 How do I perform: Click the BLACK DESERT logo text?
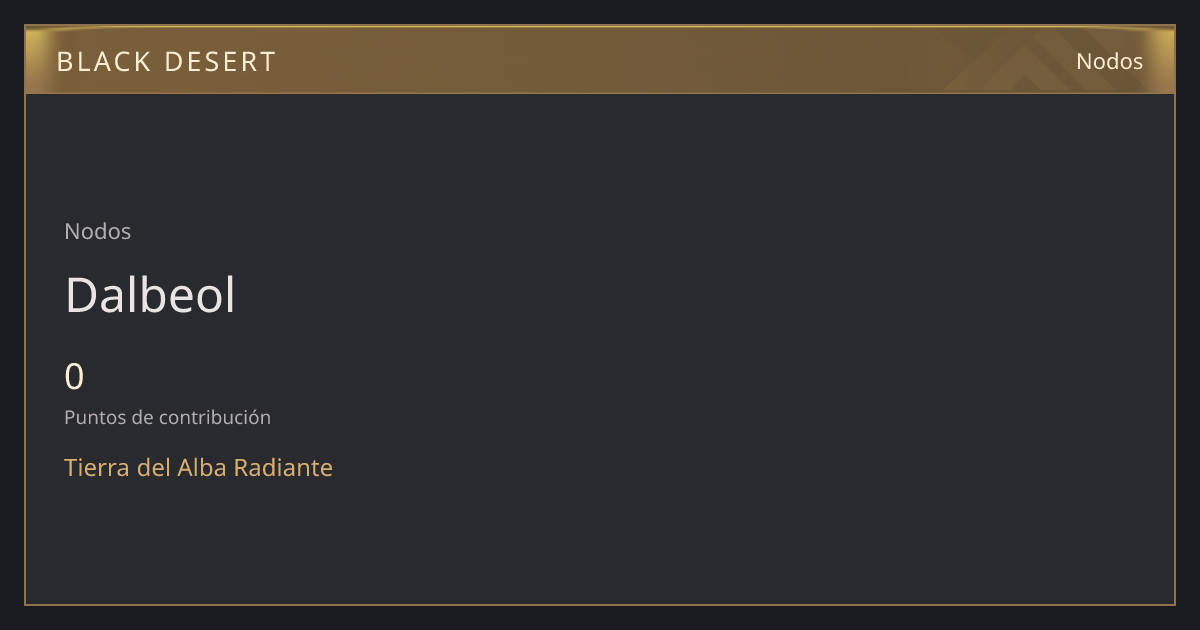point(166,62)
